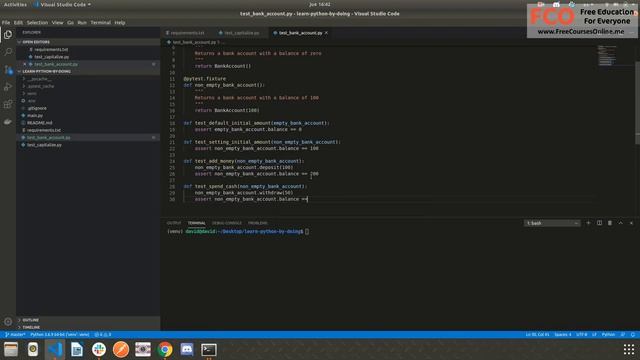Open requirements.txt in the project file tree
Image resolution: width=640 pixels, height=360 pixels.
pyautogui.click(x=88, y=130)
